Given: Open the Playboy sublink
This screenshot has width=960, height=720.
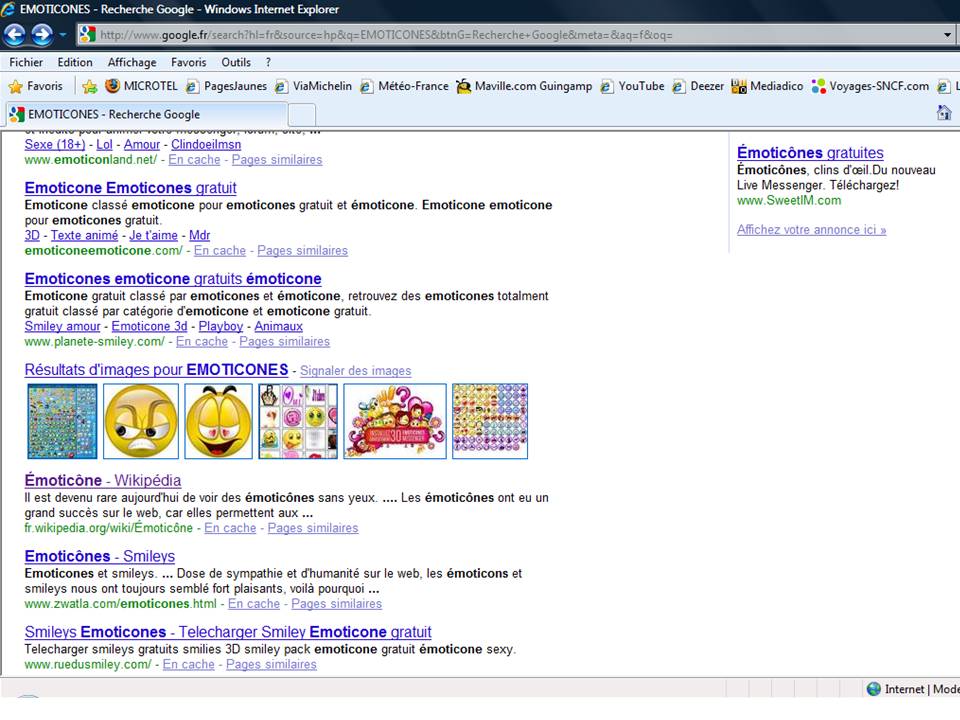Looking at the screenshot, I should [221, 327].
